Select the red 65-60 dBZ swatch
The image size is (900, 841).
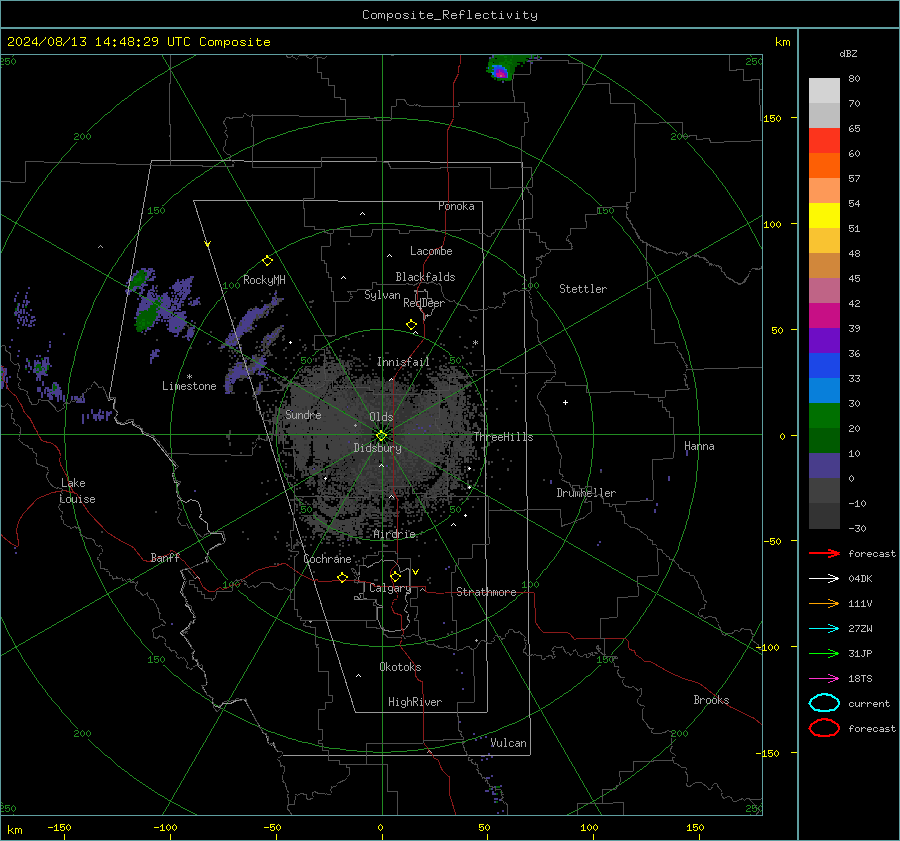[824, 141]
